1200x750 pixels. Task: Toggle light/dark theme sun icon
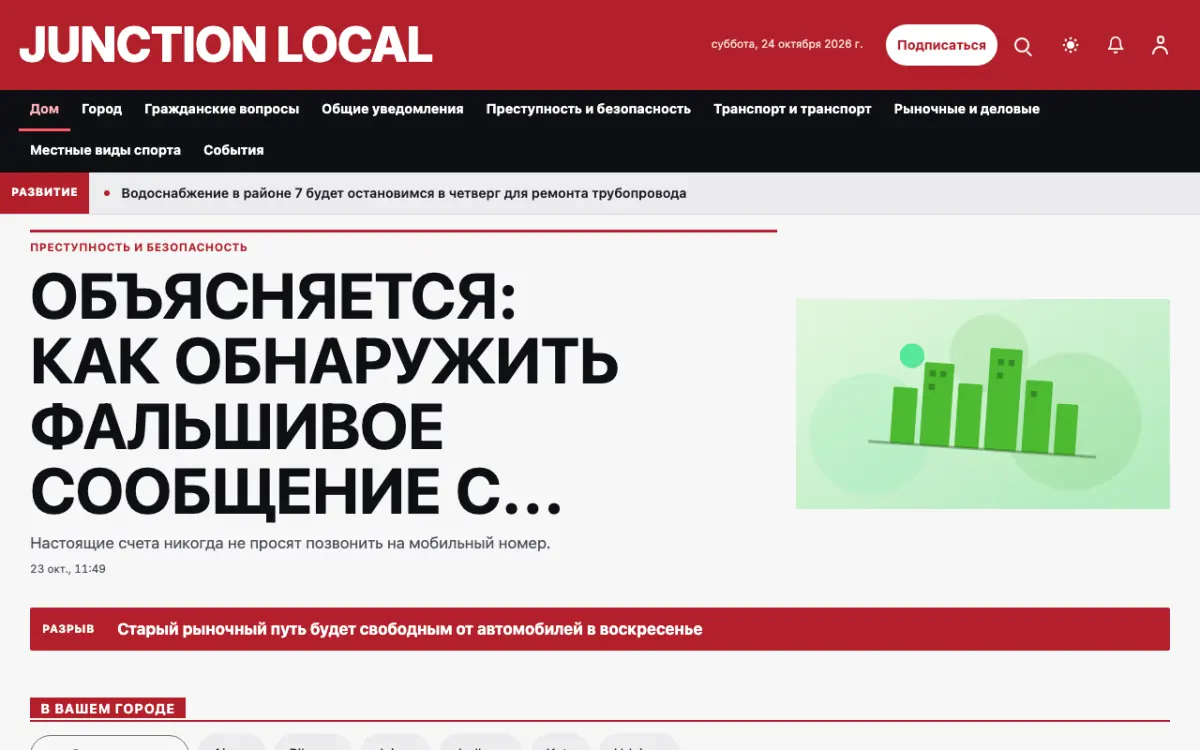(x=1071, y=45)
